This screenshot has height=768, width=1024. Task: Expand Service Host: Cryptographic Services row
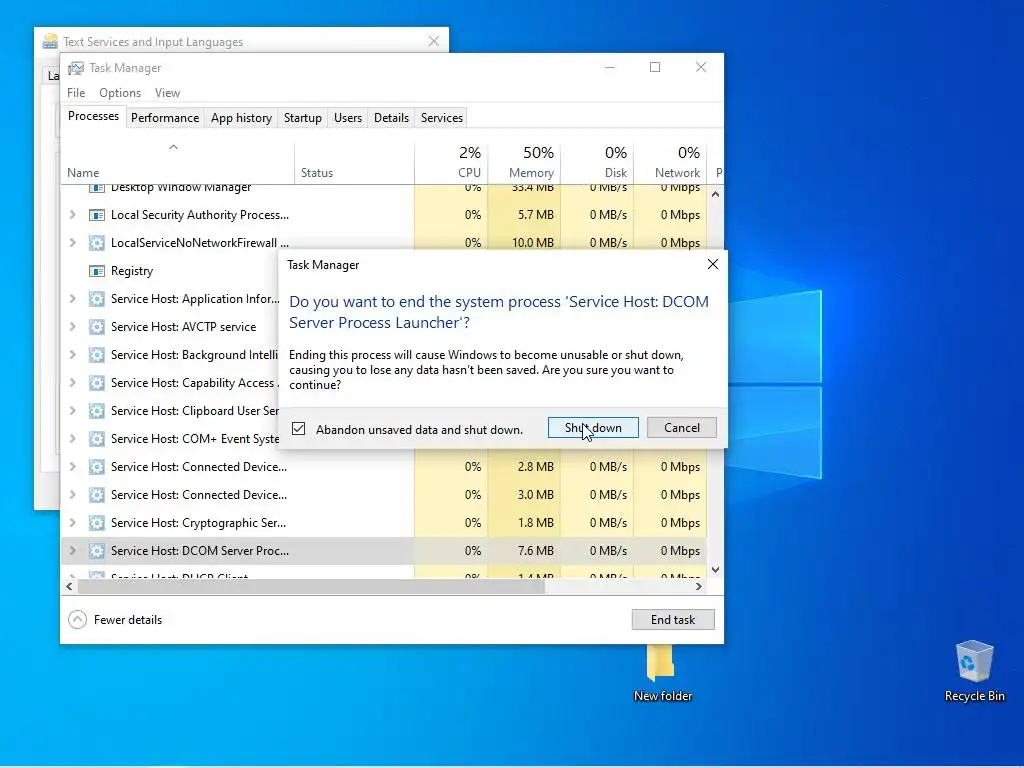pos(72,523)
